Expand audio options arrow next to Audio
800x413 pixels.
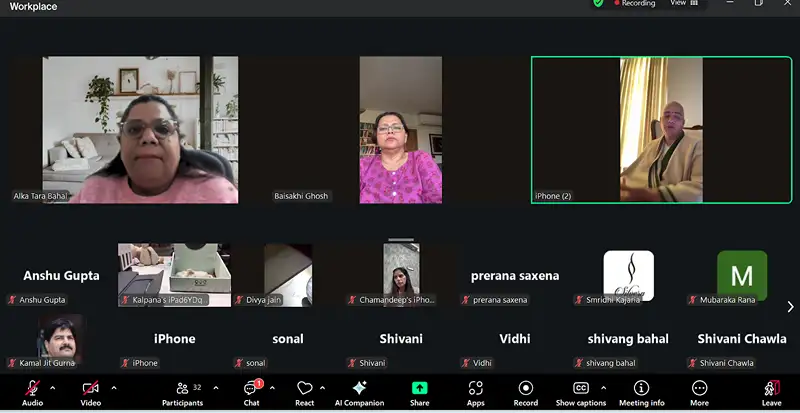pyautogui.click(x=53, y=388)
